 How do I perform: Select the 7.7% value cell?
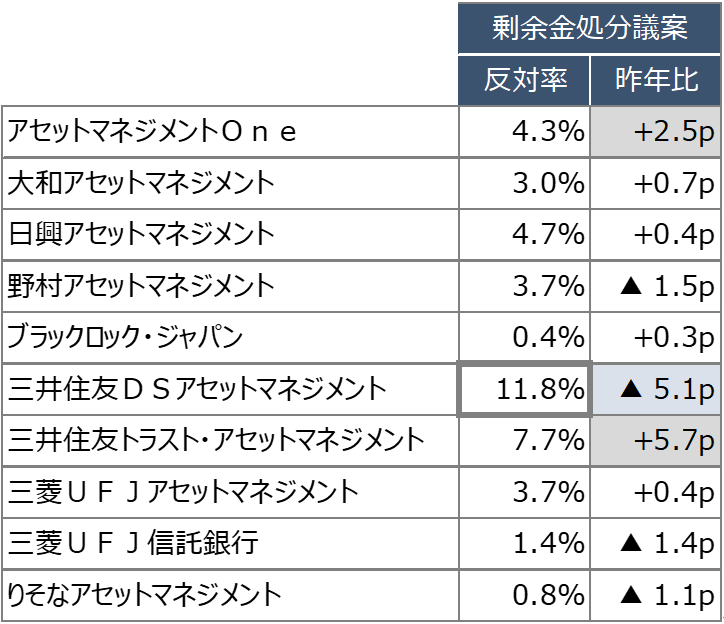(x=524, y=440)
